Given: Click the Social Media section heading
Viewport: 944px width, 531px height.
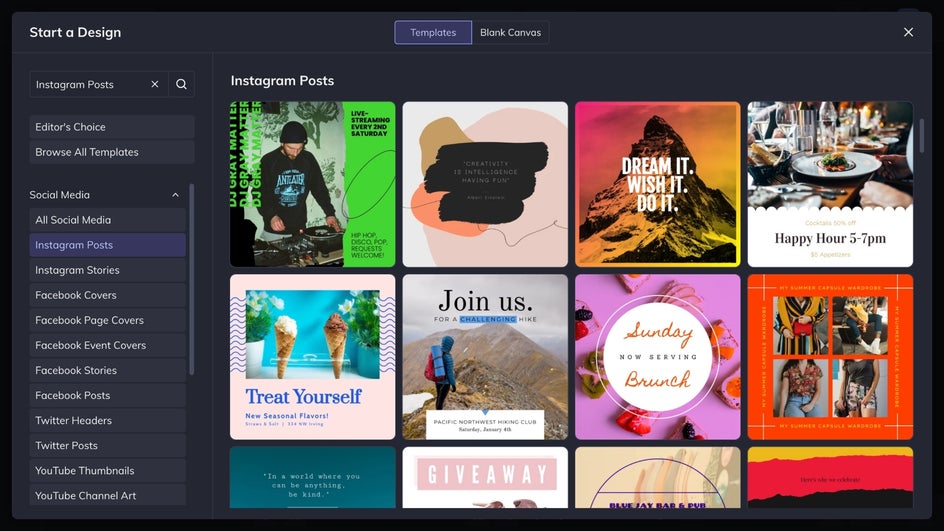Looking at the screenshot, I should (x=60, y=195).
